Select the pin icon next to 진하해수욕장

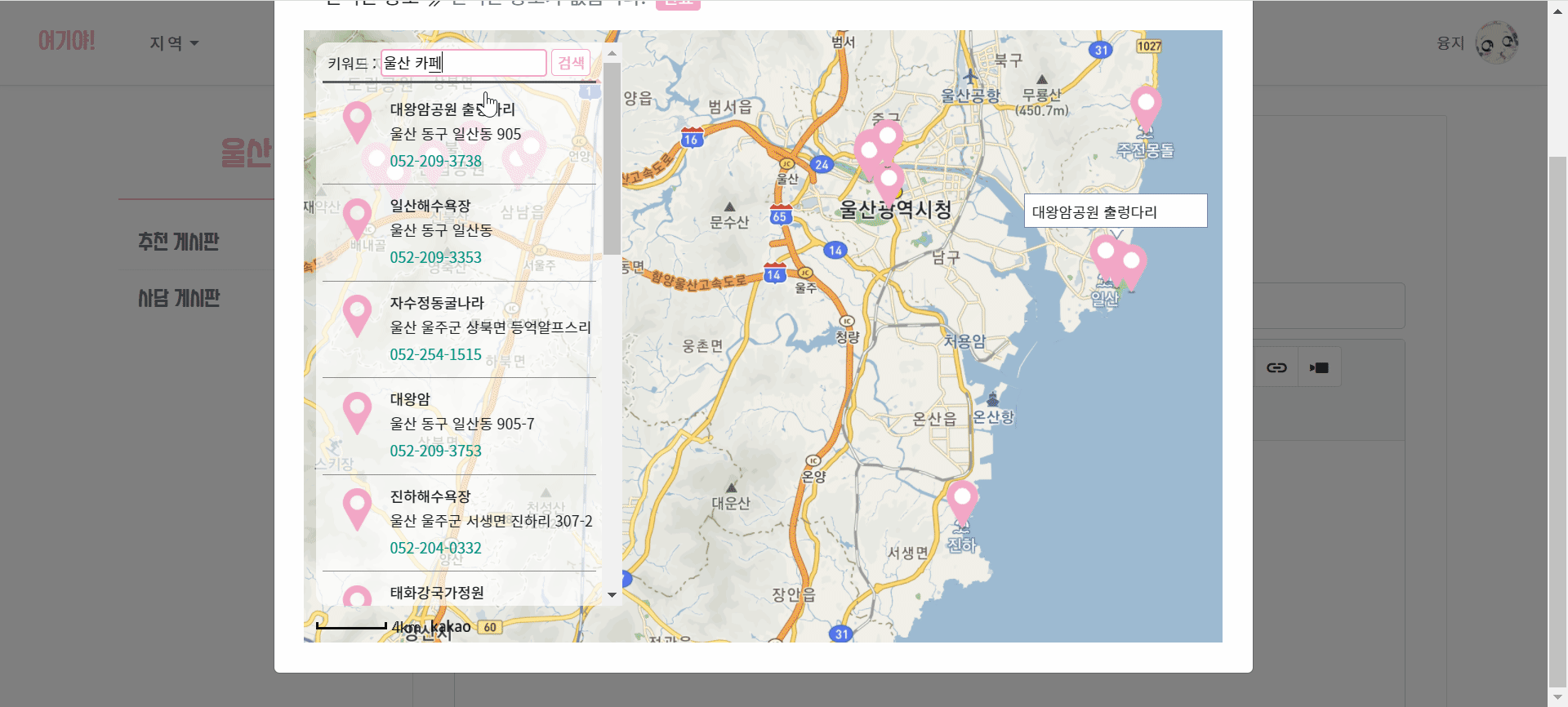pyautogui.click(x=357, y=510)
